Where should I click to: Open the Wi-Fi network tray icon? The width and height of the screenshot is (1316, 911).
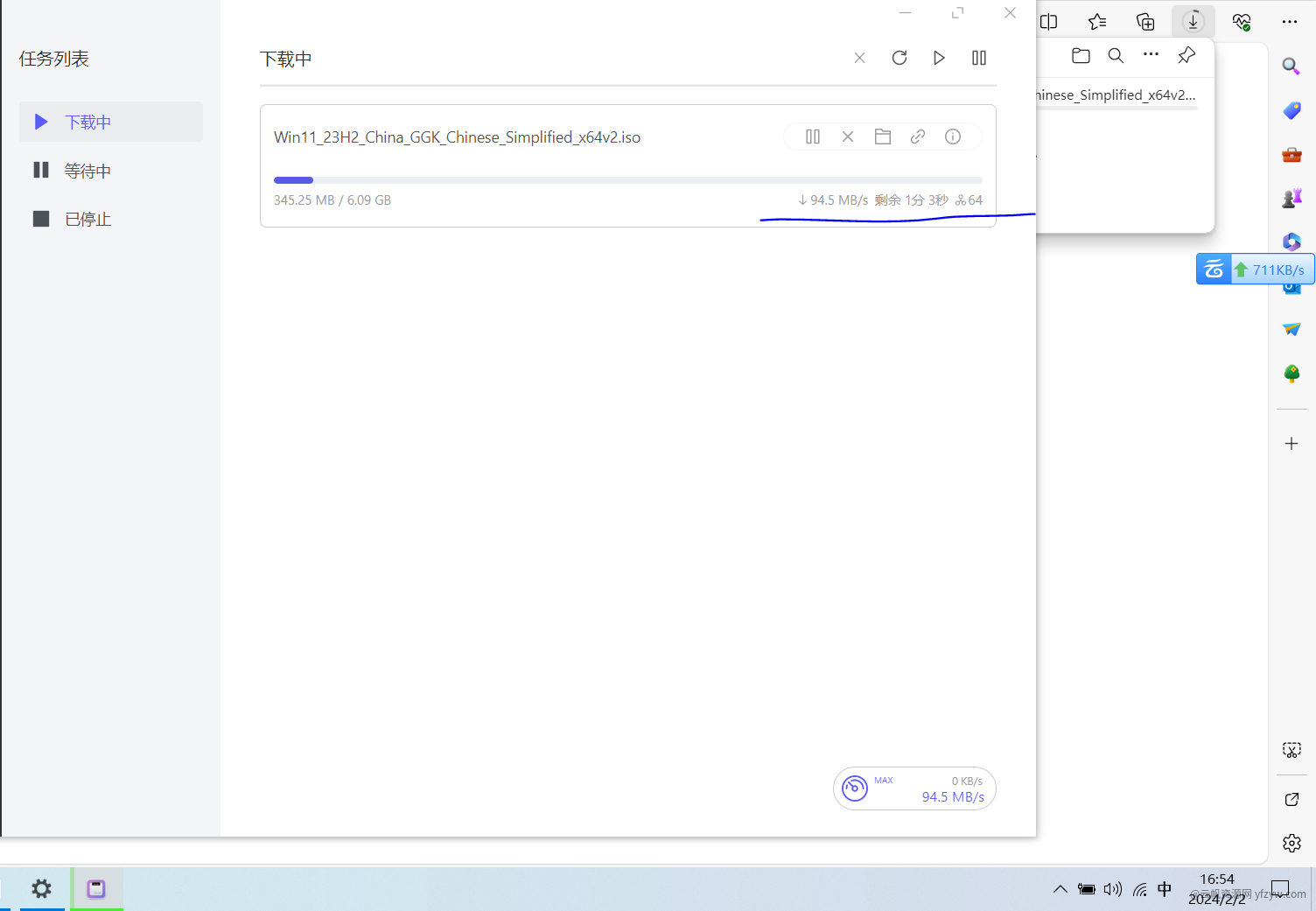click(x=1139, y=889)
